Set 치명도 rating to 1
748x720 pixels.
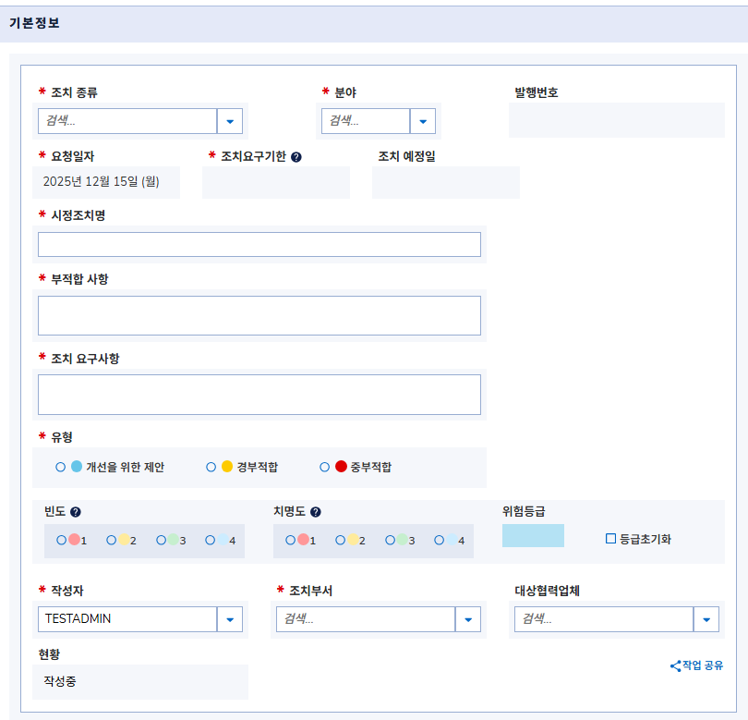point(290,540)
